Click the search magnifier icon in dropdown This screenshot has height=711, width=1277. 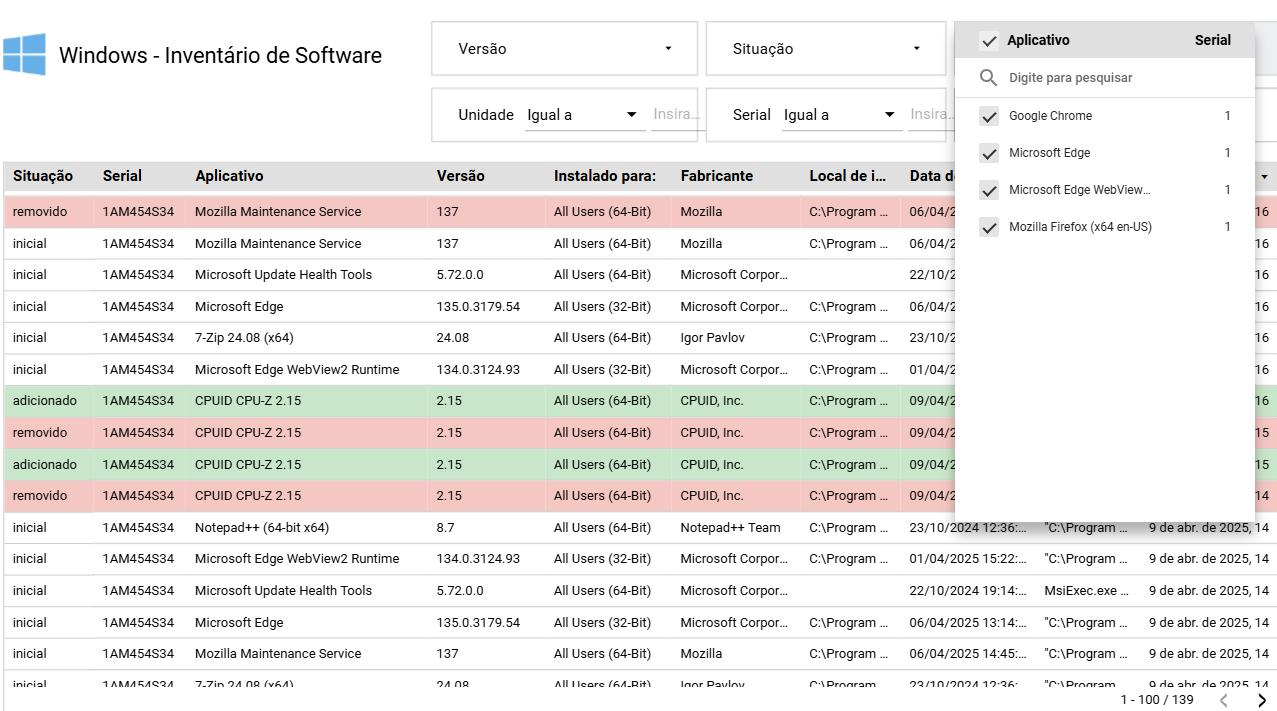988,78
